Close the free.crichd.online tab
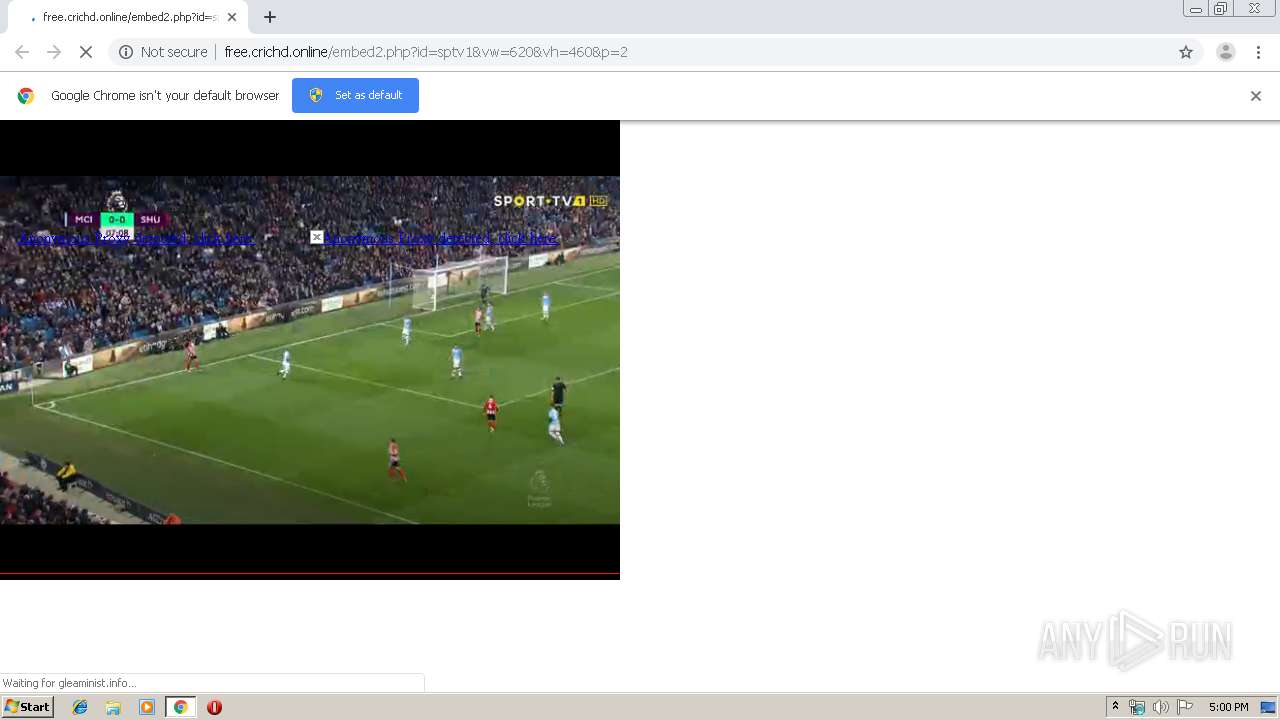This screenshot has width=1280, height=720. point(232,17)
